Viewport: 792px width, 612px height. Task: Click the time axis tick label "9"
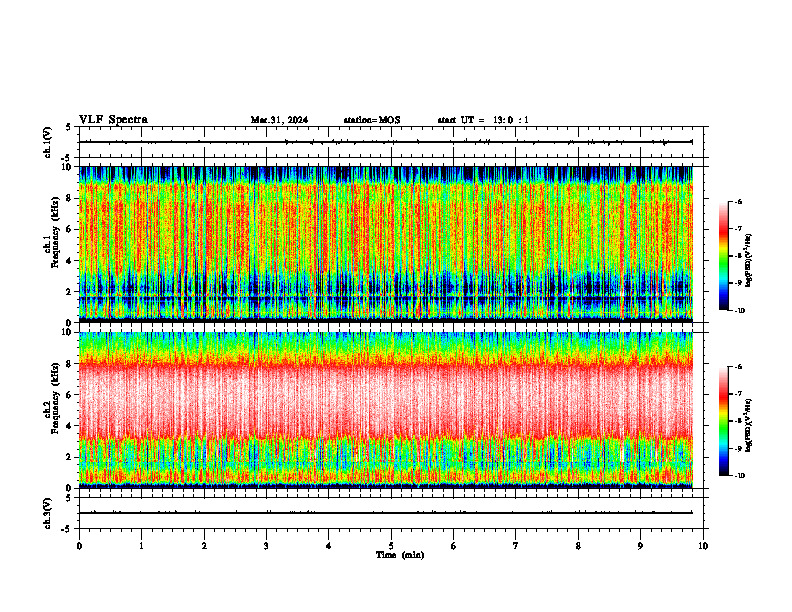tap(640, 546)
